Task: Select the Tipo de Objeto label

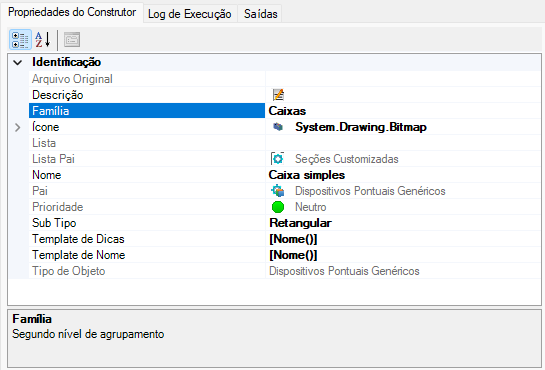Action: [68, 271]
